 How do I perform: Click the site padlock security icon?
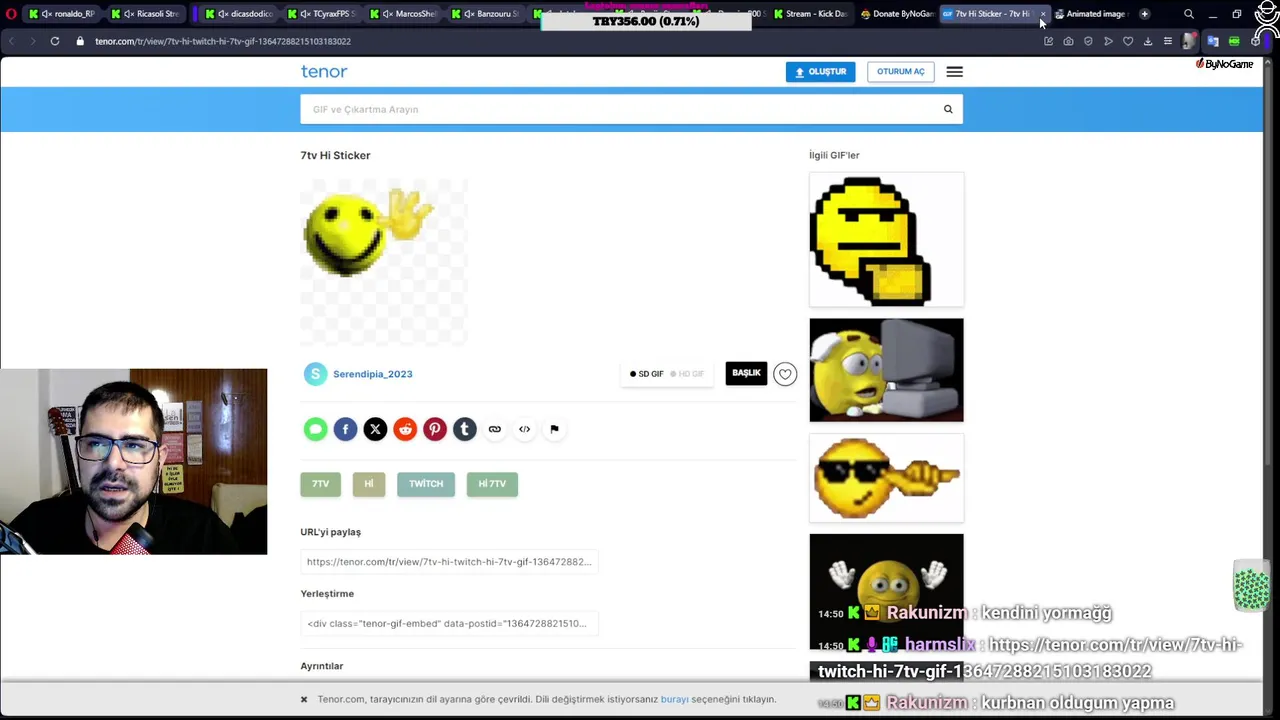click(x=80, y=41)
